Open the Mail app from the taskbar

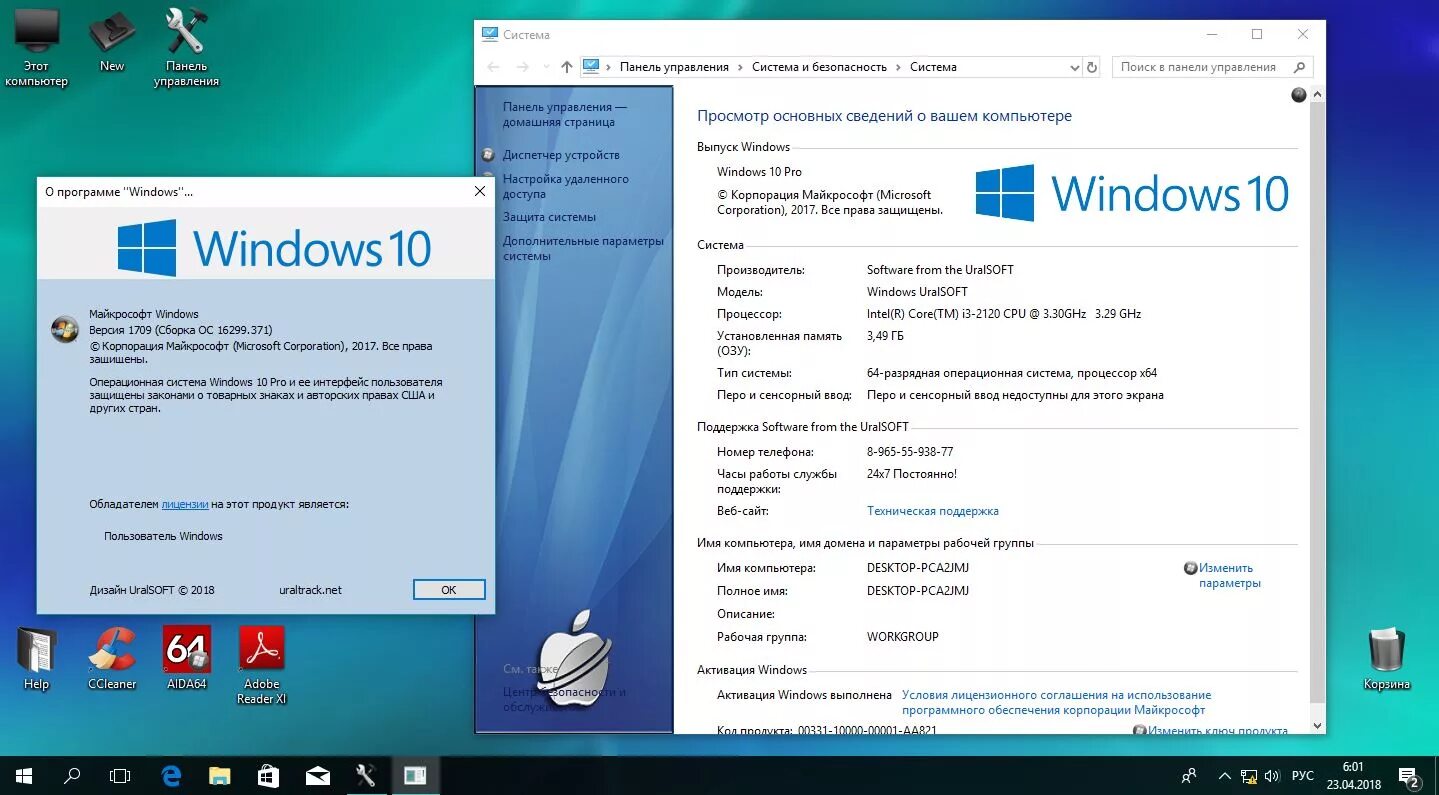click(x=317, y=775)
